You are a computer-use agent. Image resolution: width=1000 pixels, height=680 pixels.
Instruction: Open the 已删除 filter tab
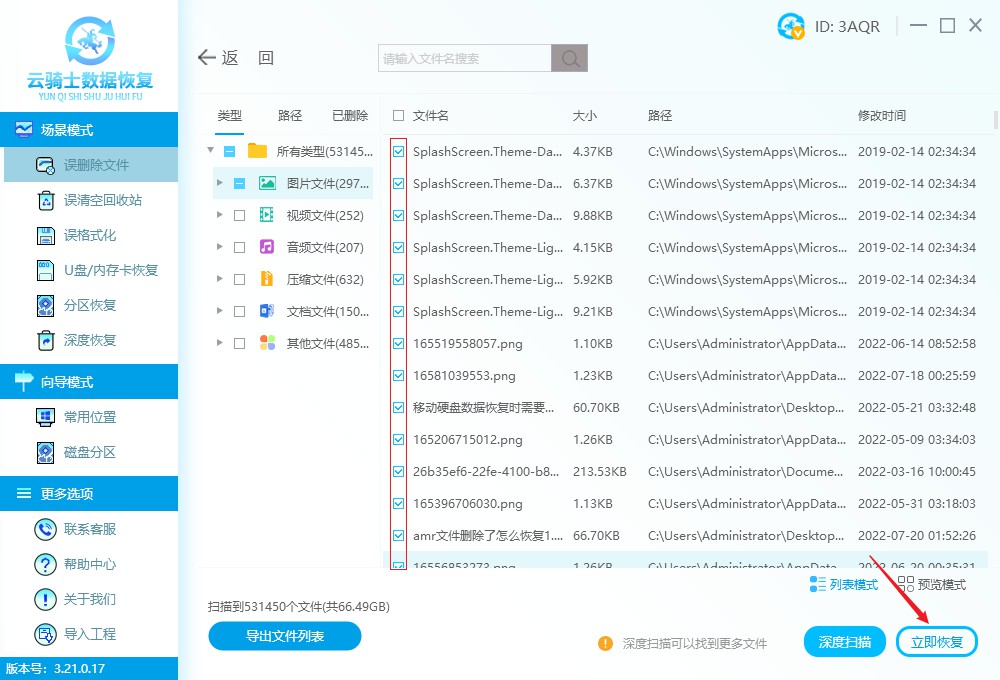tap(349, 115)
